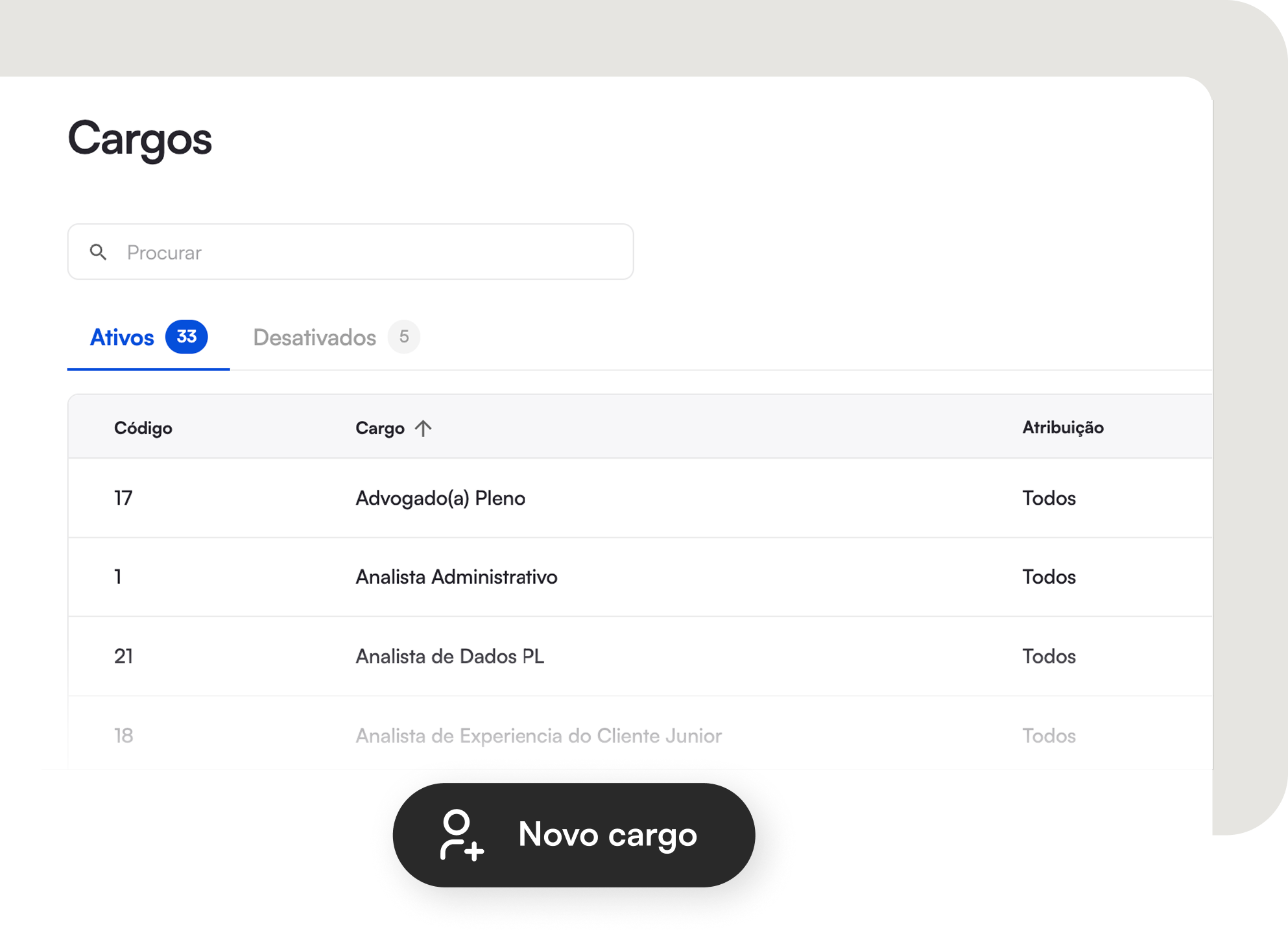1288x951 pixels.
Task: Click the magnifying glass search icon
Action: point(98,252)
